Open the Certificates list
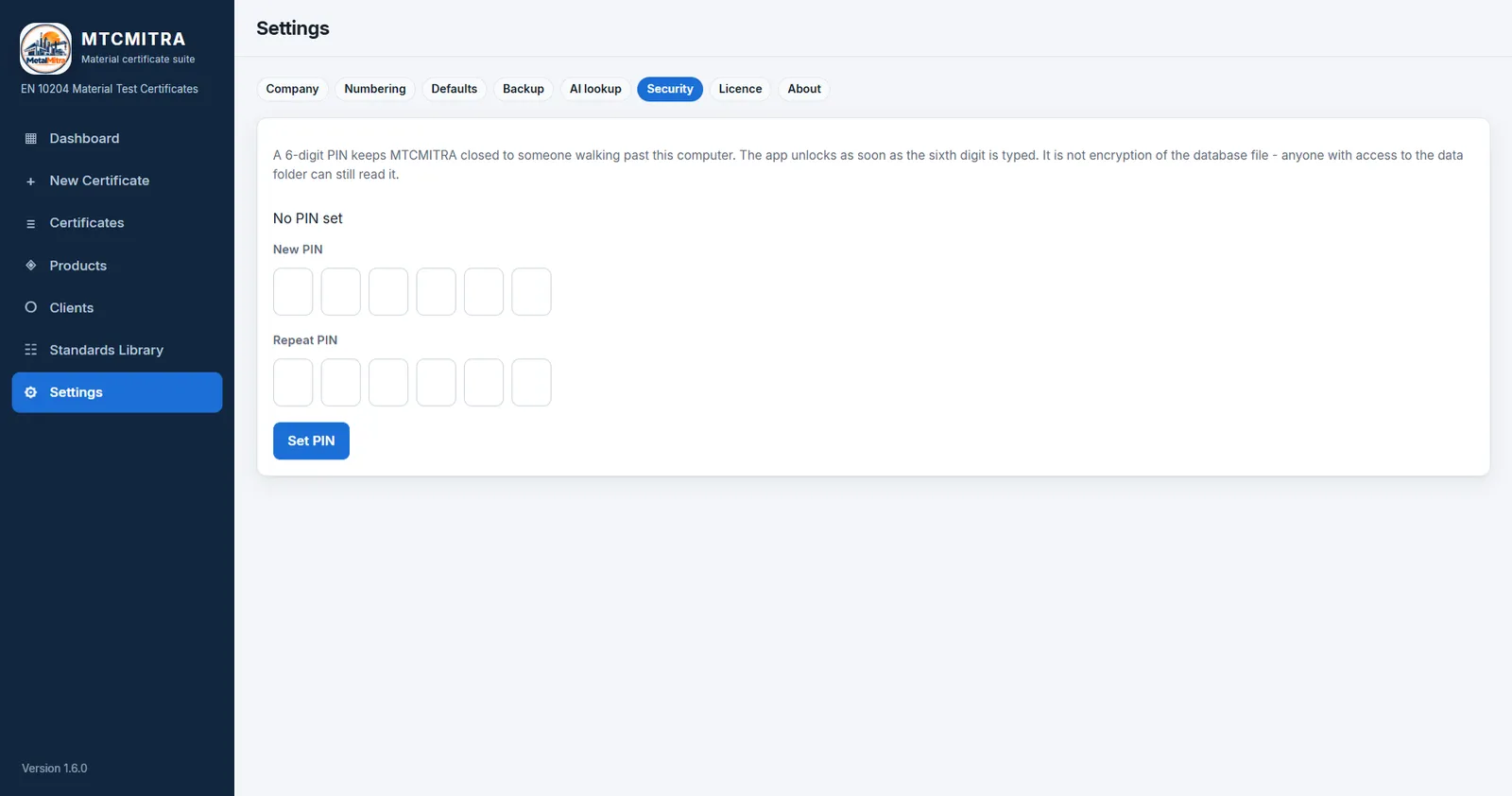Viewport: 1512px width, 796px height. (x=117, y=223)
